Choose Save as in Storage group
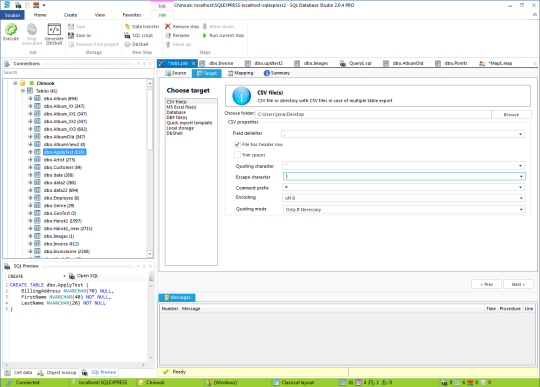This screenshot has height=387, width=540. pos(80,35)
